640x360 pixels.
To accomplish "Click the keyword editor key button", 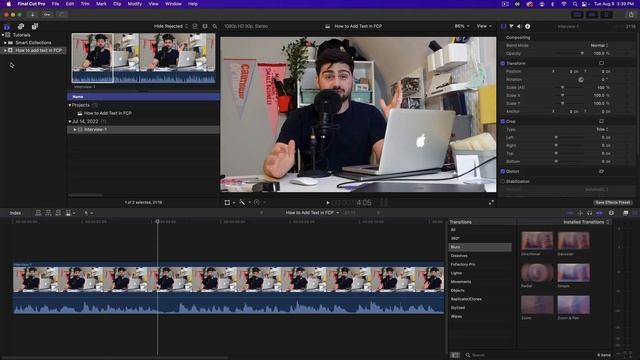I will point(47,14).
